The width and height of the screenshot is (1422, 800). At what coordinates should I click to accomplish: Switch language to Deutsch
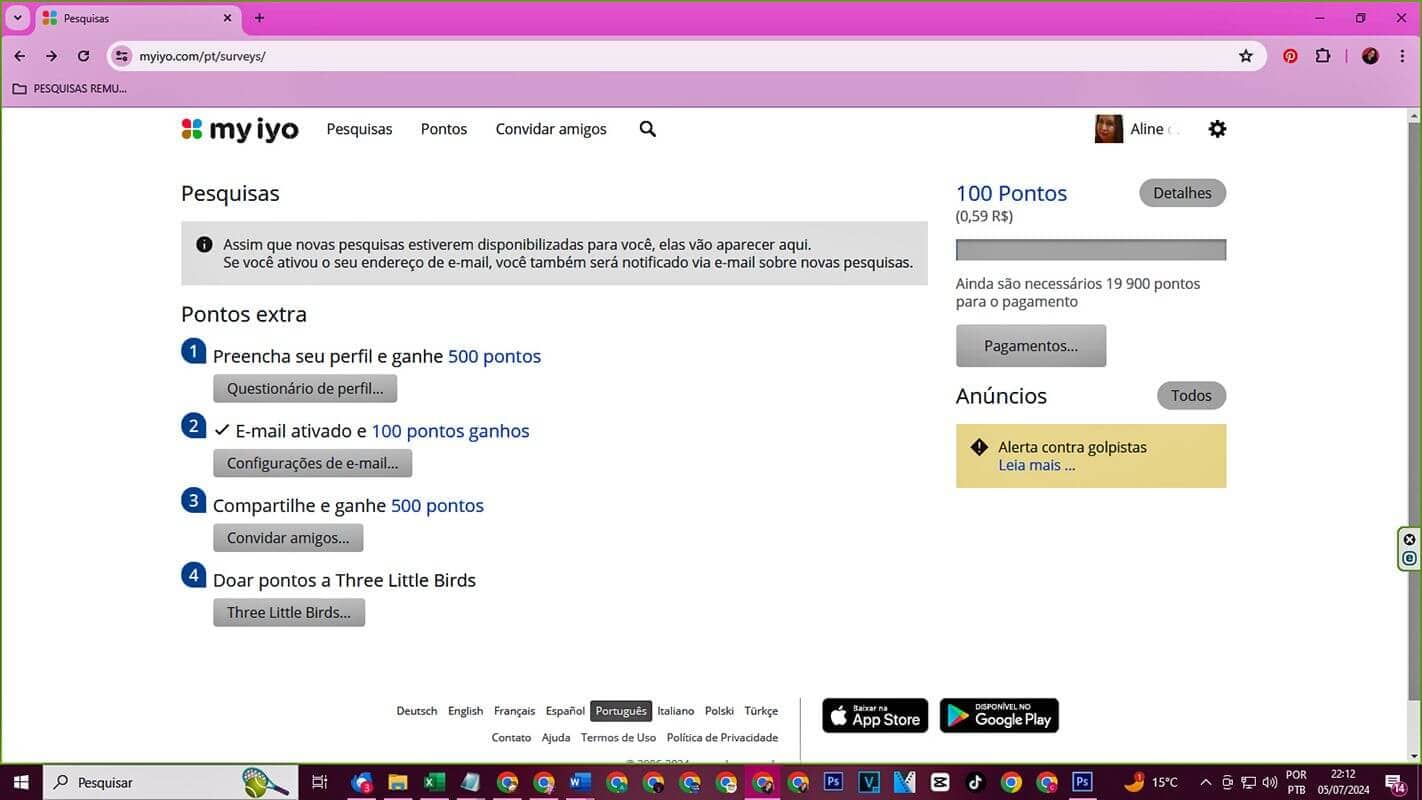click(x=417, y=711)
